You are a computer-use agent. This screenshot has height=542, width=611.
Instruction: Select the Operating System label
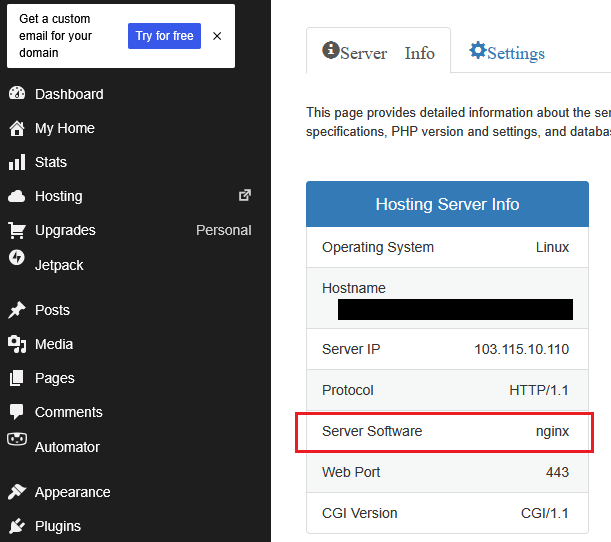378,247
